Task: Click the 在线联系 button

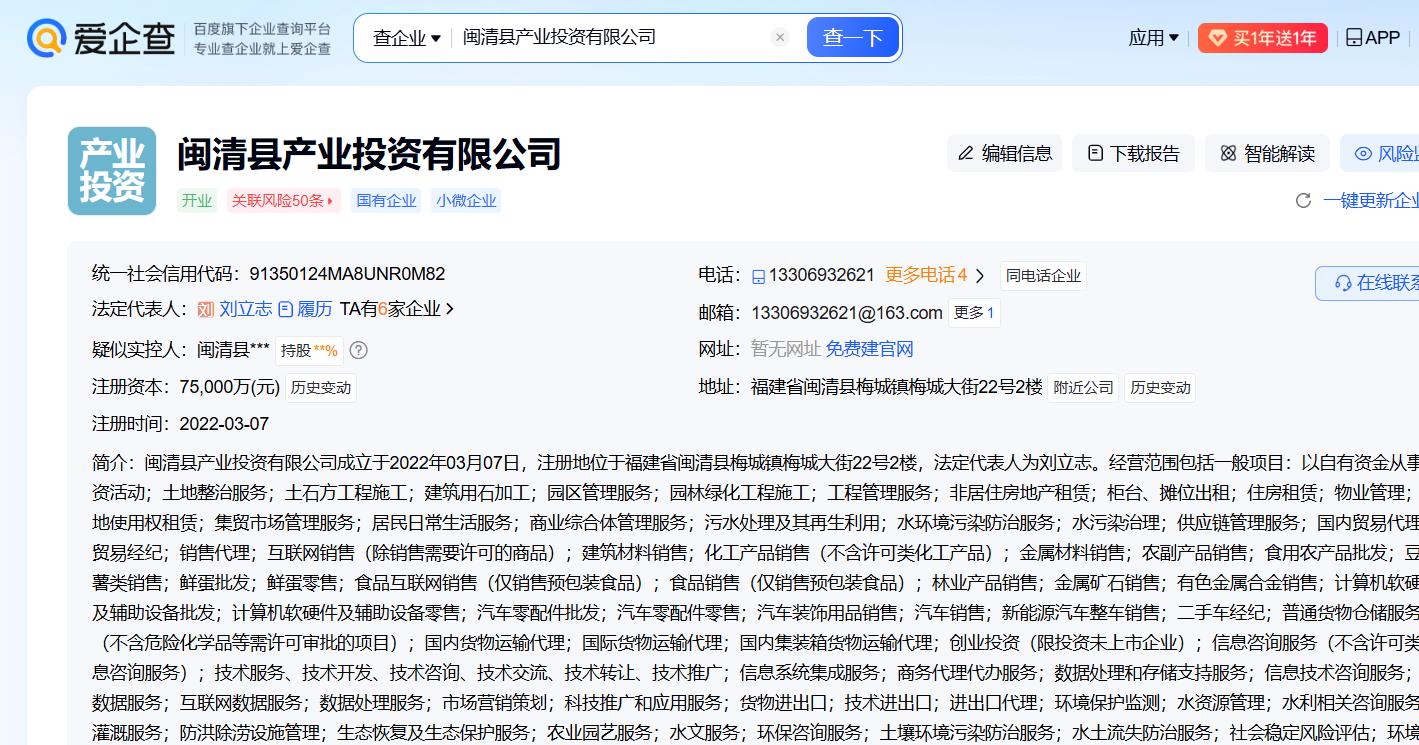Action: [x=1367, y=283]
